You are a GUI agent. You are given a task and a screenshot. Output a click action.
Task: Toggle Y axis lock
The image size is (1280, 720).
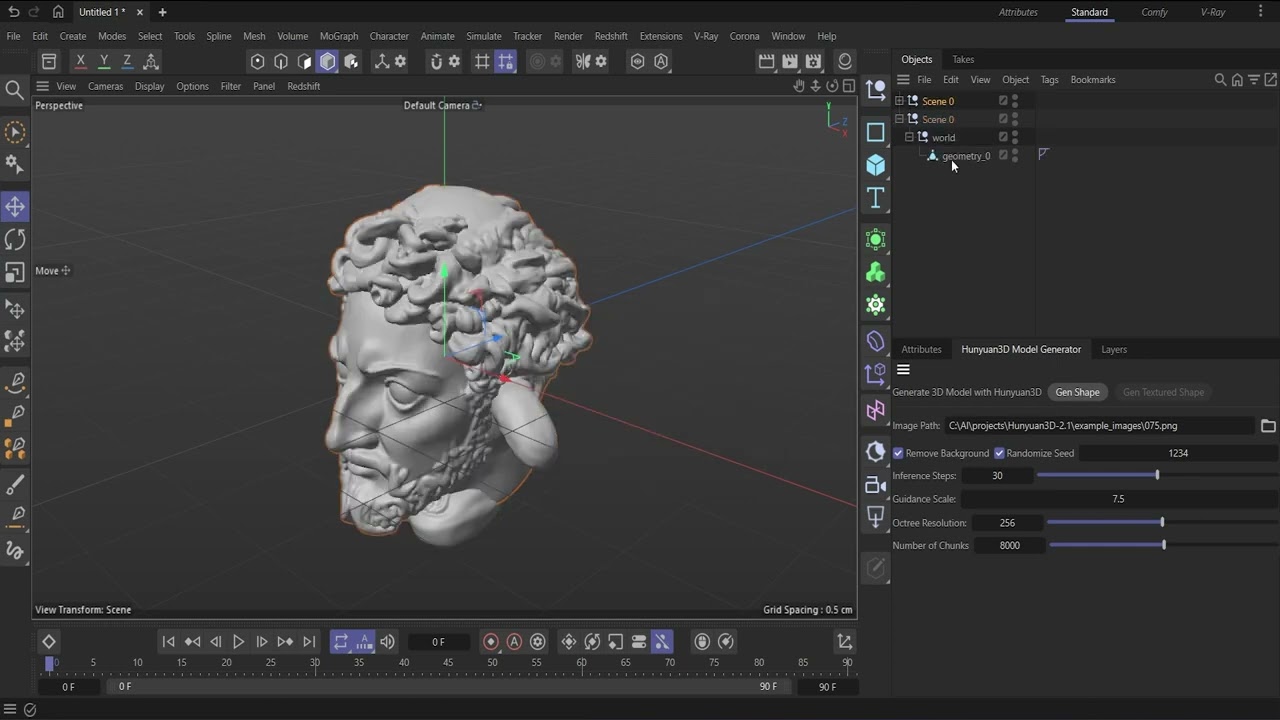click(x=104, y=62)
